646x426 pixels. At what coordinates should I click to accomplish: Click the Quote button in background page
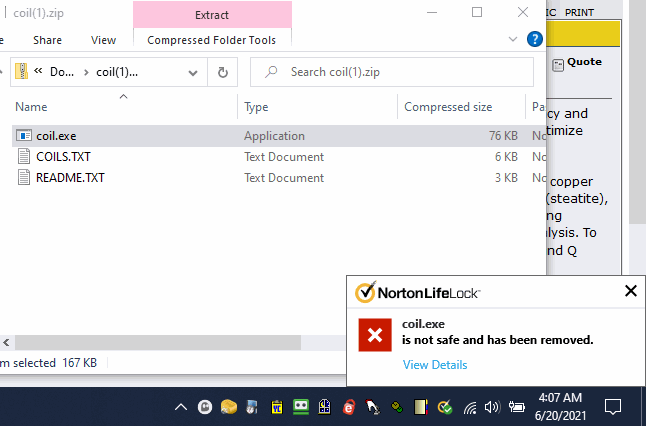pos(577,63)
